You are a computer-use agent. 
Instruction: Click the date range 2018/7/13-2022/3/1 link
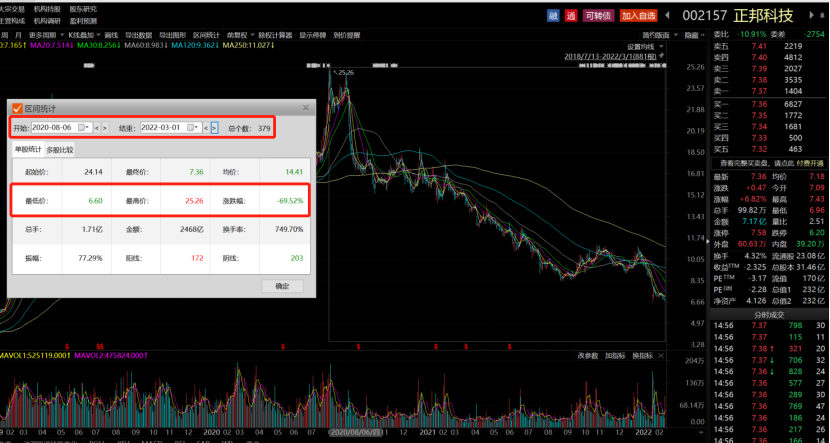tap(610, 56)
